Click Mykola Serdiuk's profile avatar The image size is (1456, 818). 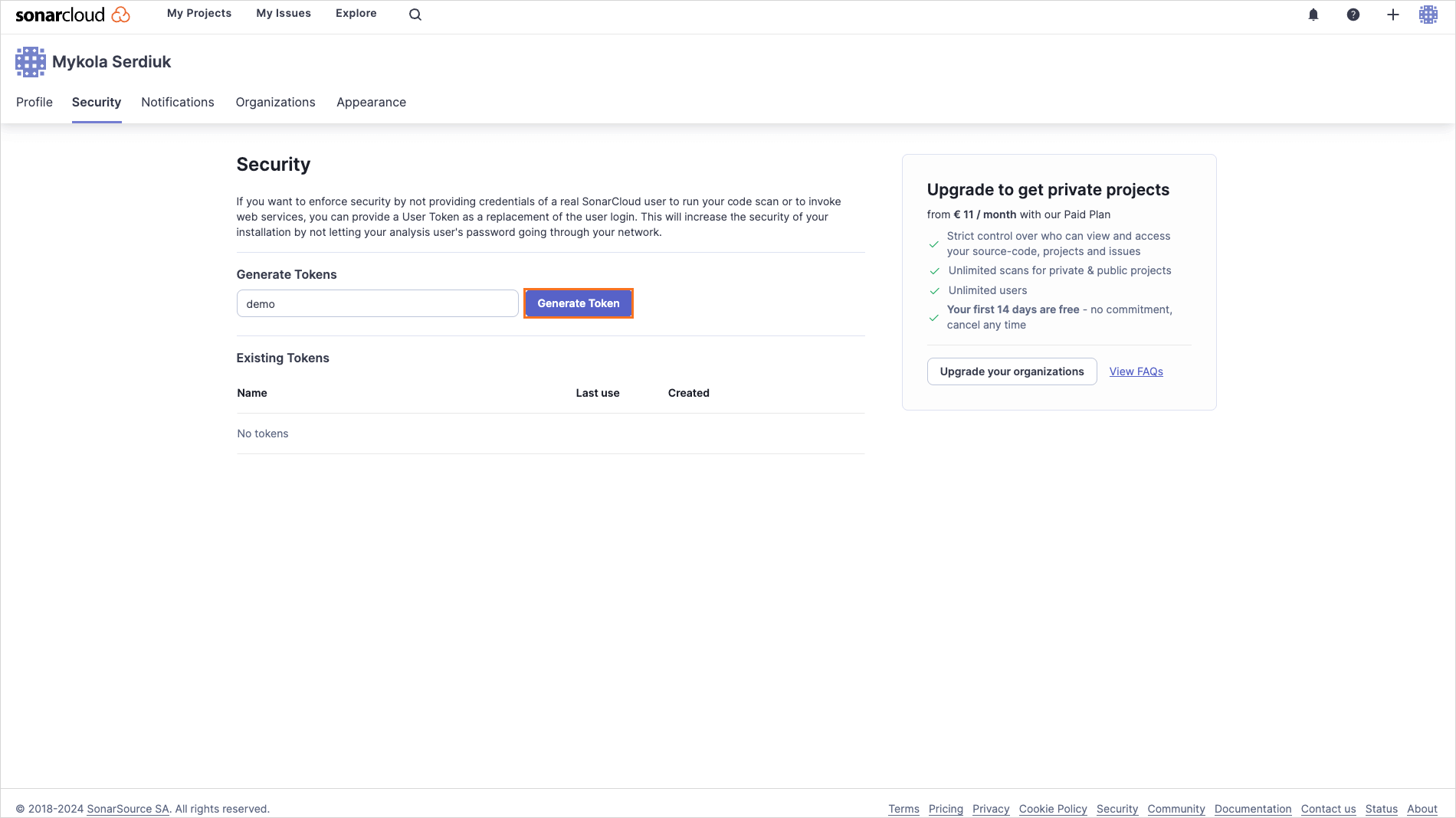click(x=30, y=61)
